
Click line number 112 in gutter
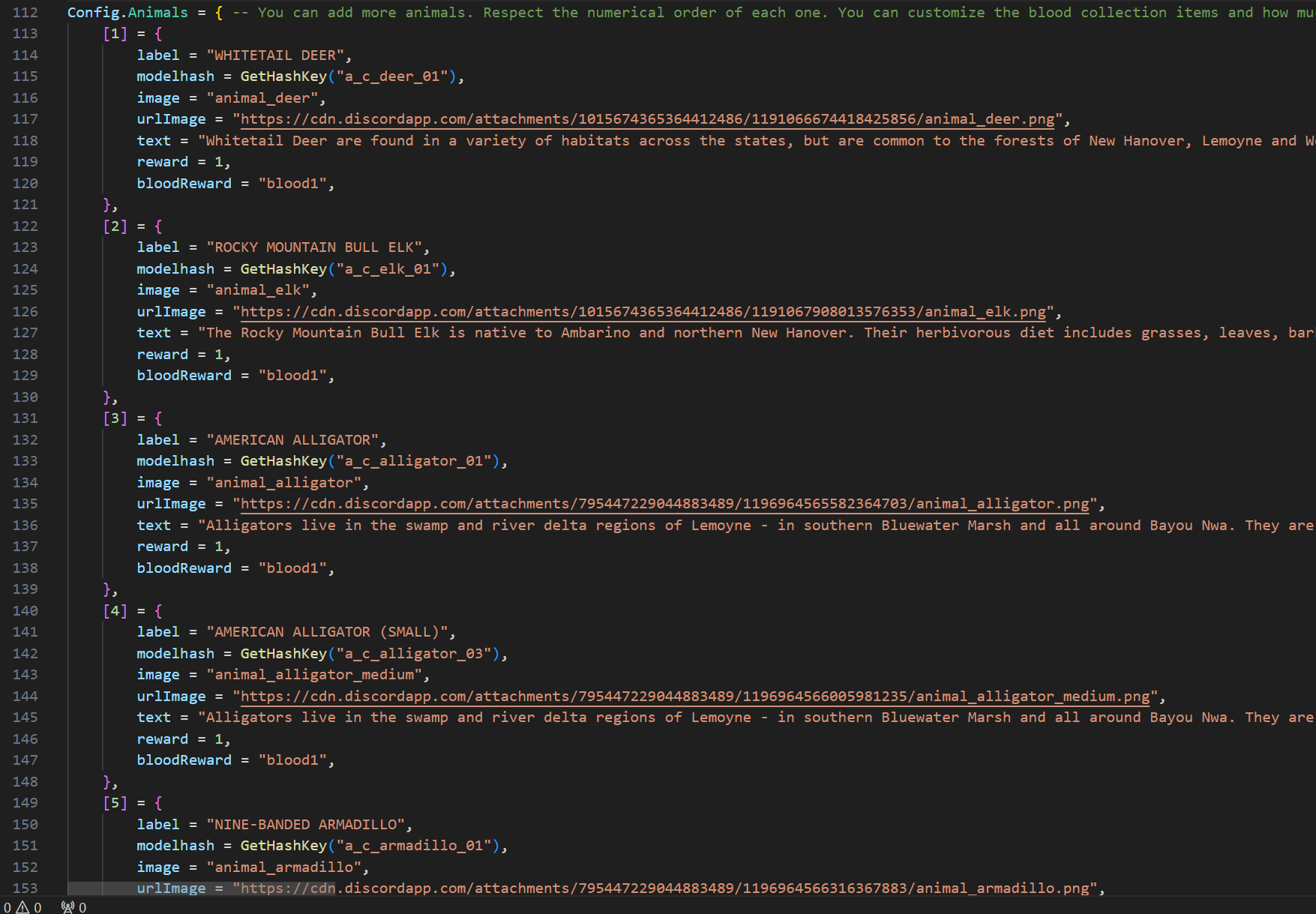(25, 13)
